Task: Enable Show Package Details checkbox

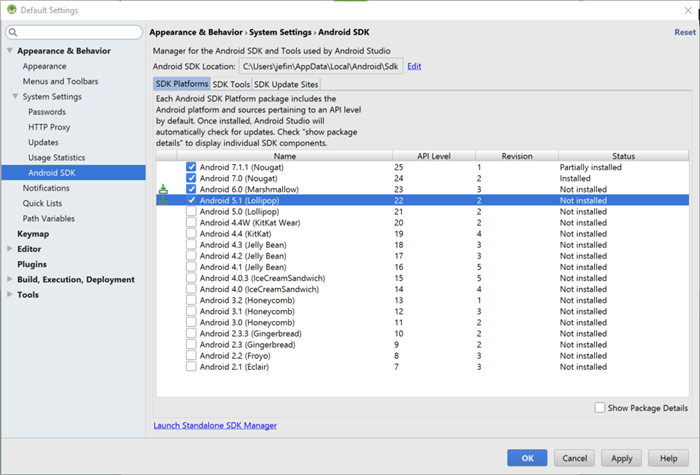Action: tap(600, 408)
